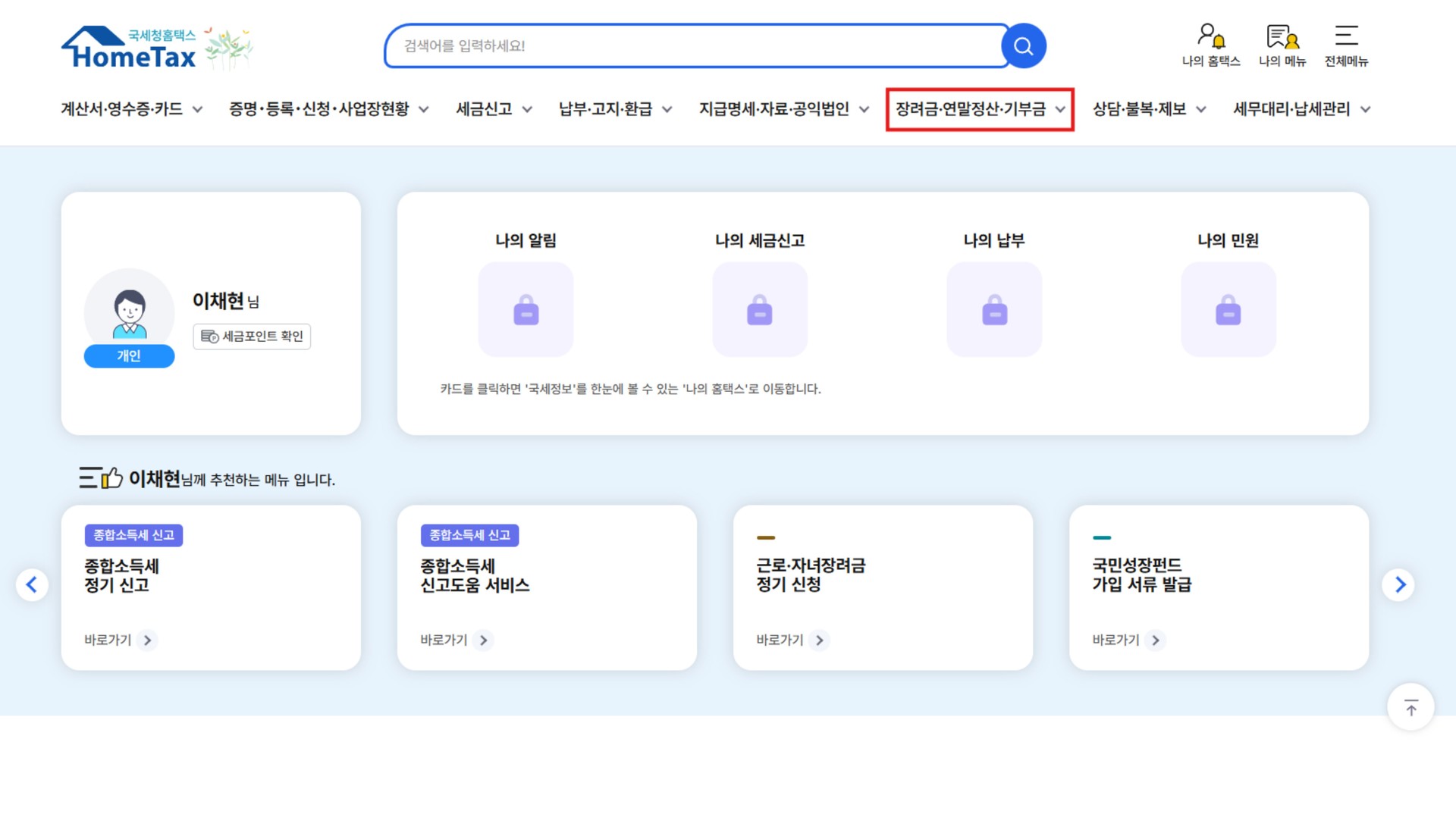Show next recommended menus with right arrow
Image resolution: width=1456 pixels, height=814 pixels.
[x=1399, y=585]
